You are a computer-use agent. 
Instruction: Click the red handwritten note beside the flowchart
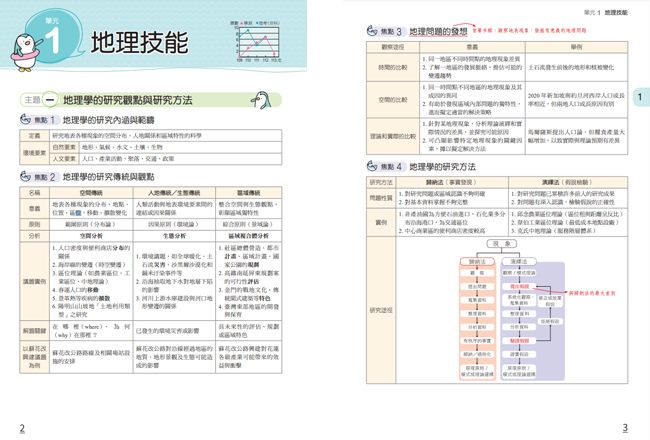592,293
